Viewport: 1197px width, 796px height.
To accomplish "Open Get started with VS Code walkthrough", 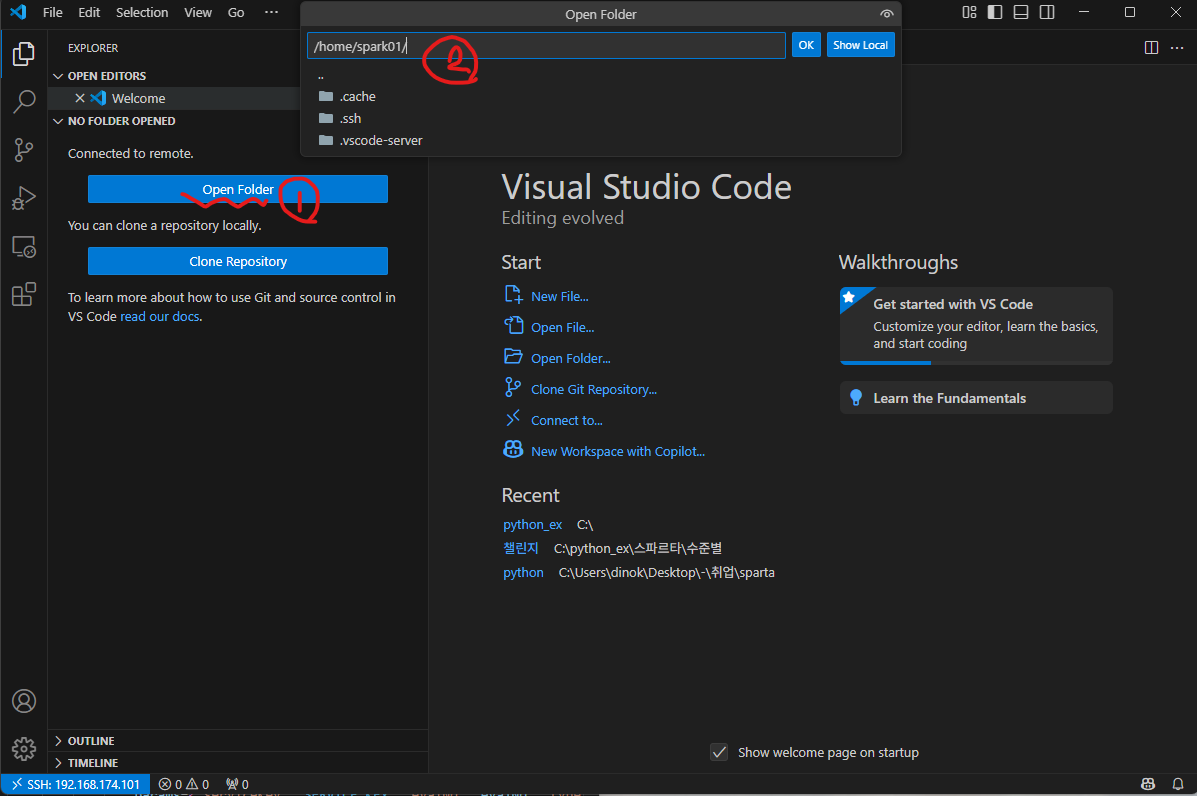I will point(976,326).
